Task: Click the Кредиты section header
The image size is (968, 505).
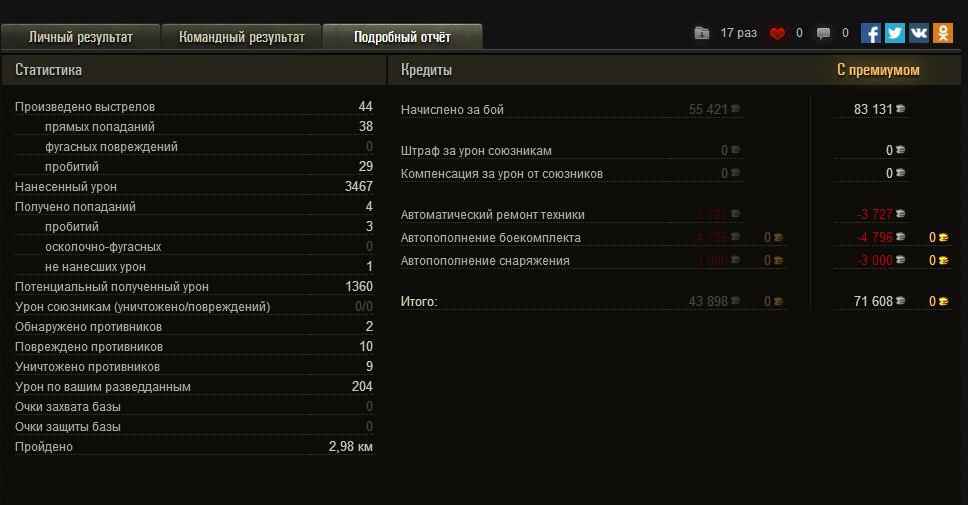Action: 426,70
